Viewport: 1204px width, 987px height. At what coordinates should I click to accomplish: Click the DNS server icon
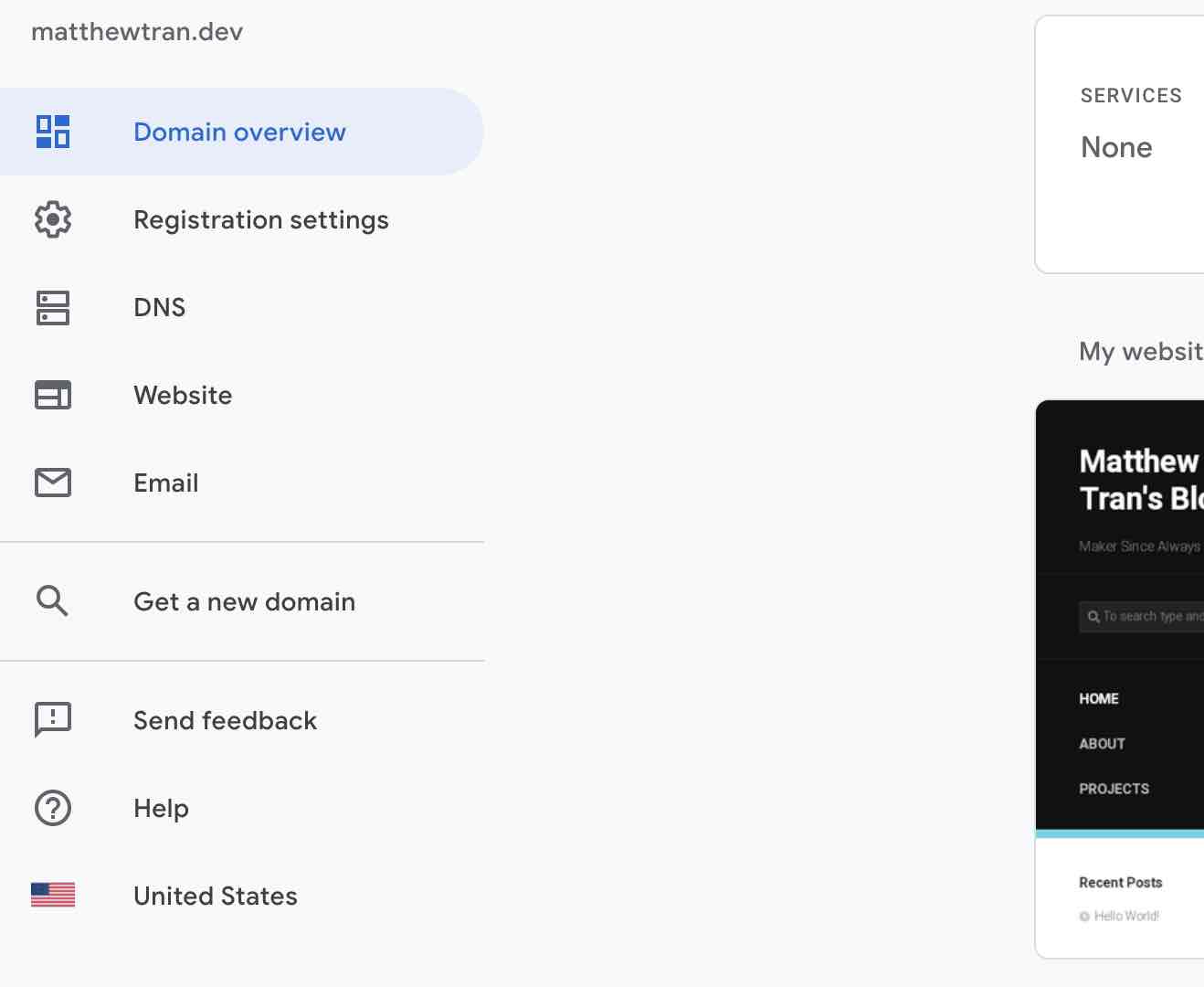point(53,307)
